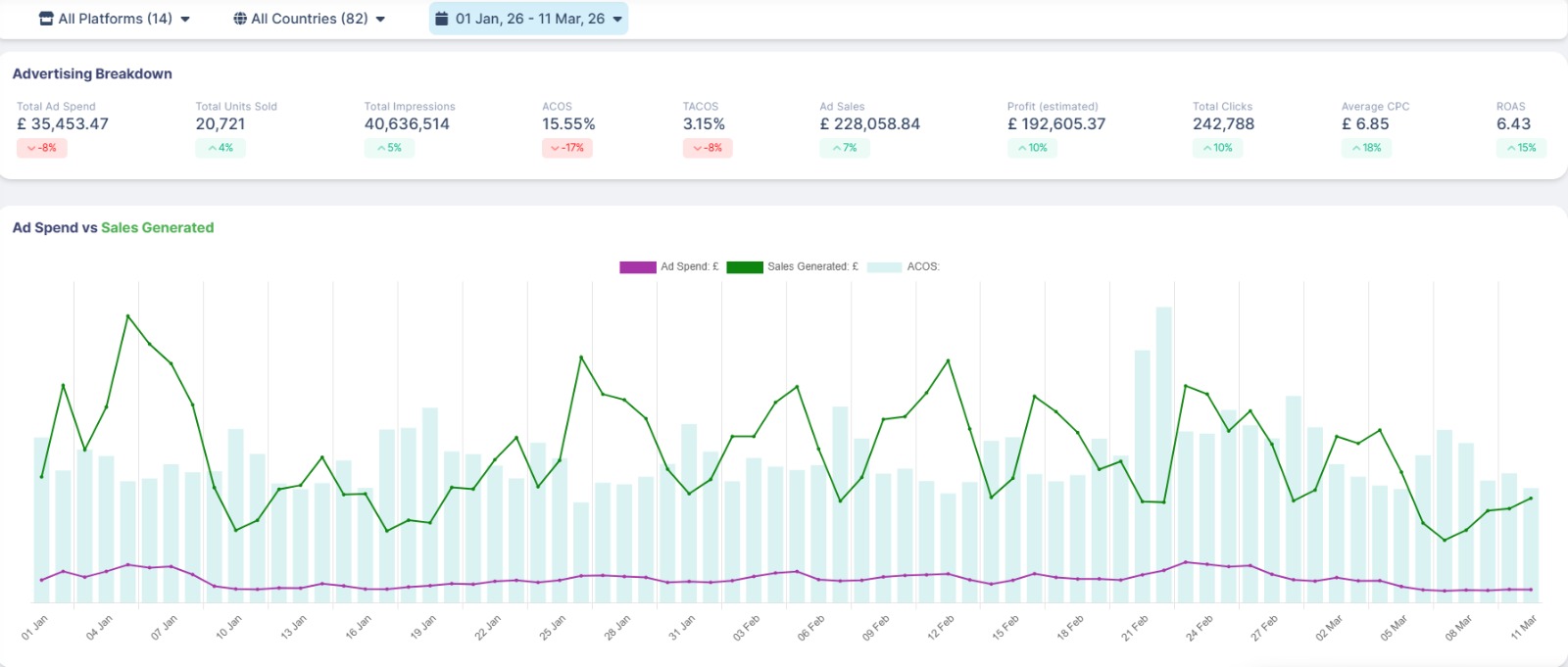Screen dimensions: 1568x667
Task: Click the -8% badge under Total Ad Spend
Action: click(42, 148)
